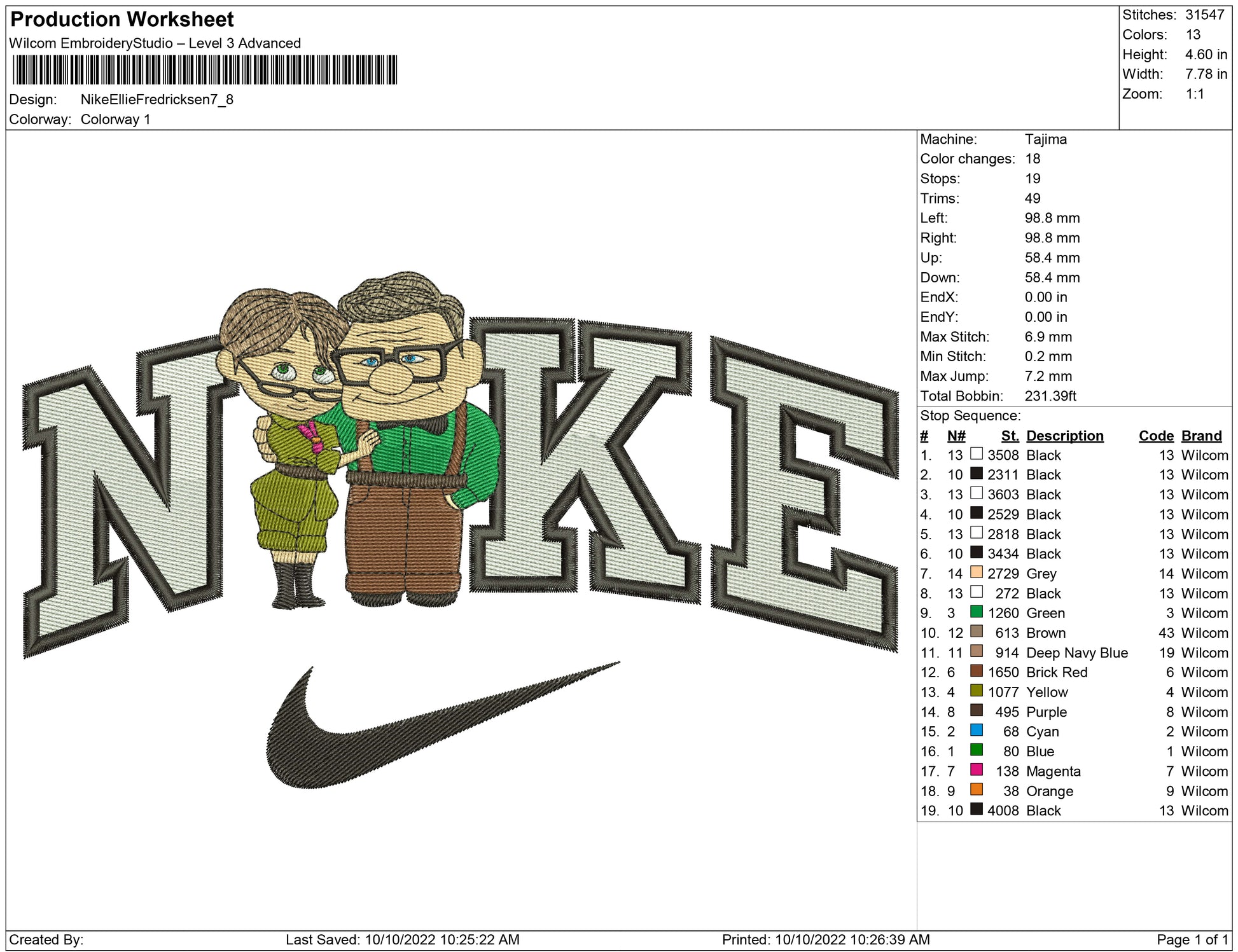Click the Stop Sequence heading

(x=970, y=416)
